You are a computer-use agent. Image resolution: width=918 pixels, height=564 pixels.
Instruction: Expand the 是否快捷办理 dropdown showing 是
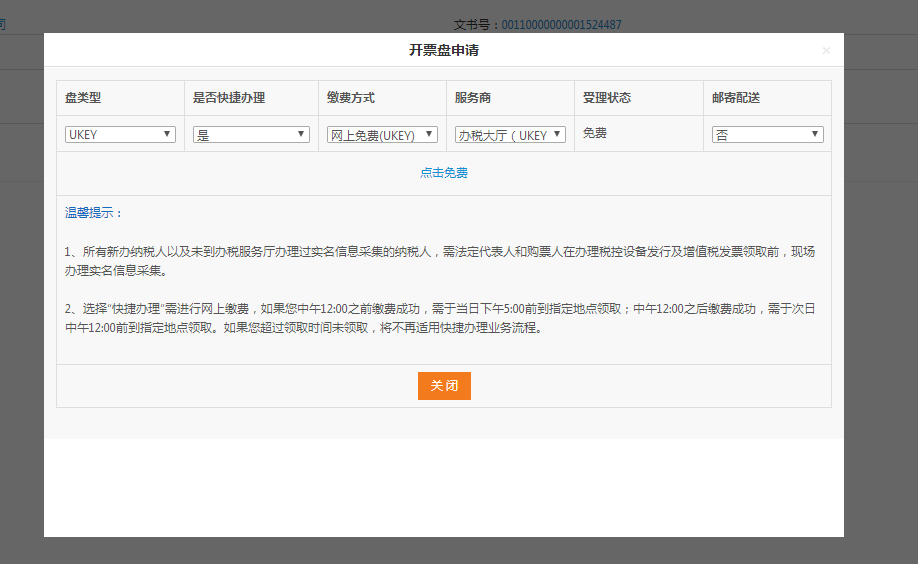point(251,135)
